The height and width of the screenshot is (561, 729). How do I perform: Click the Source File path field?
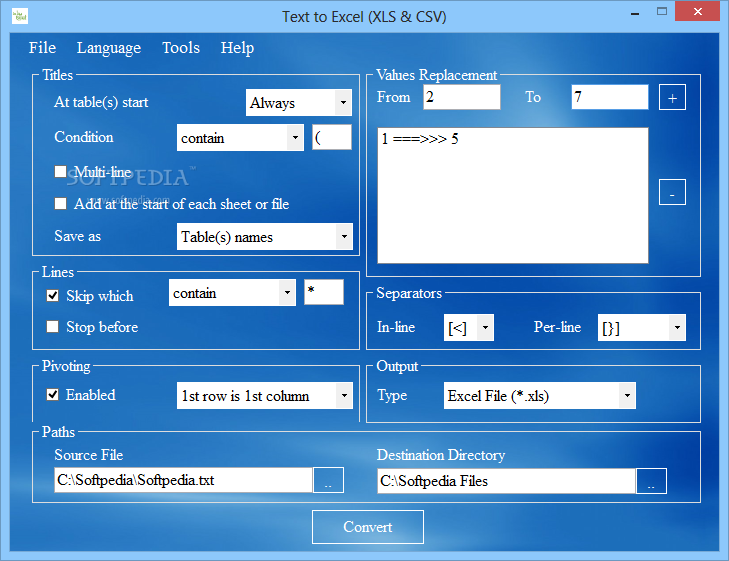pos(183,480)
